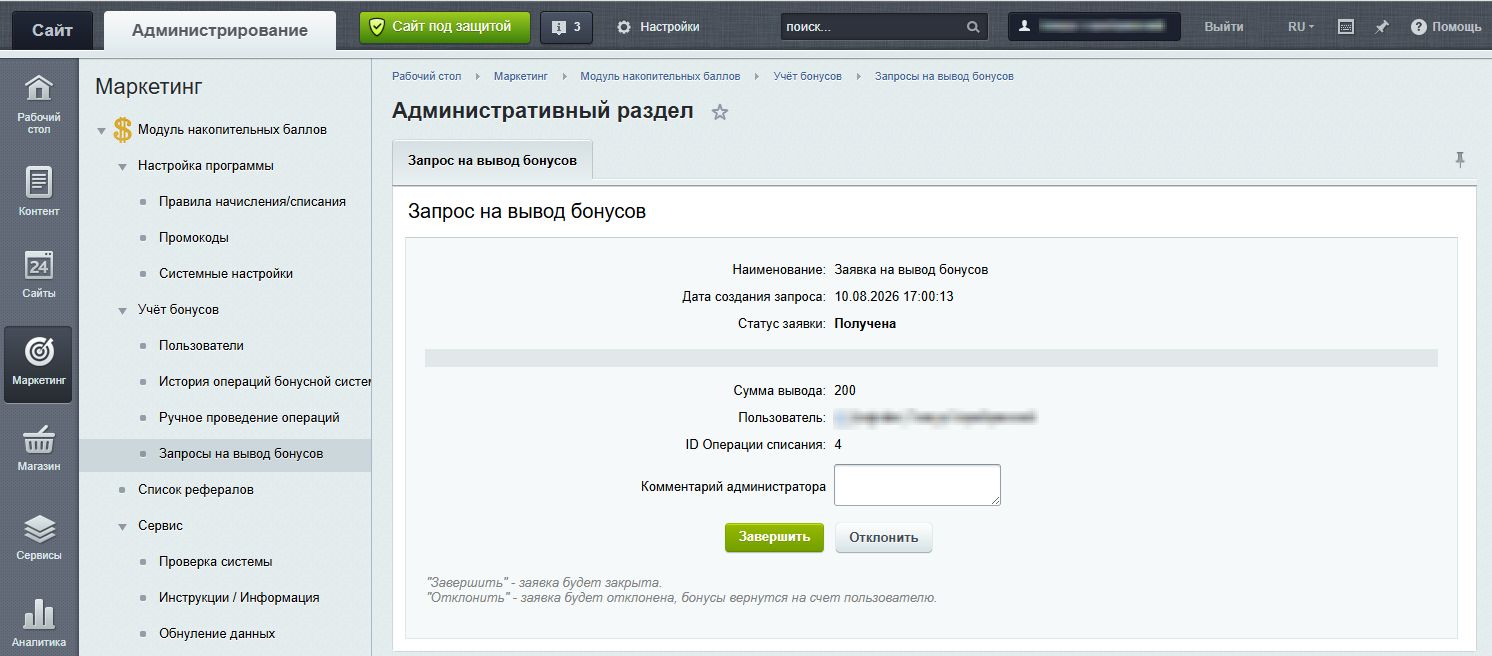Click the dollar icon of Модуль накопительных баллов

point(122,130)
